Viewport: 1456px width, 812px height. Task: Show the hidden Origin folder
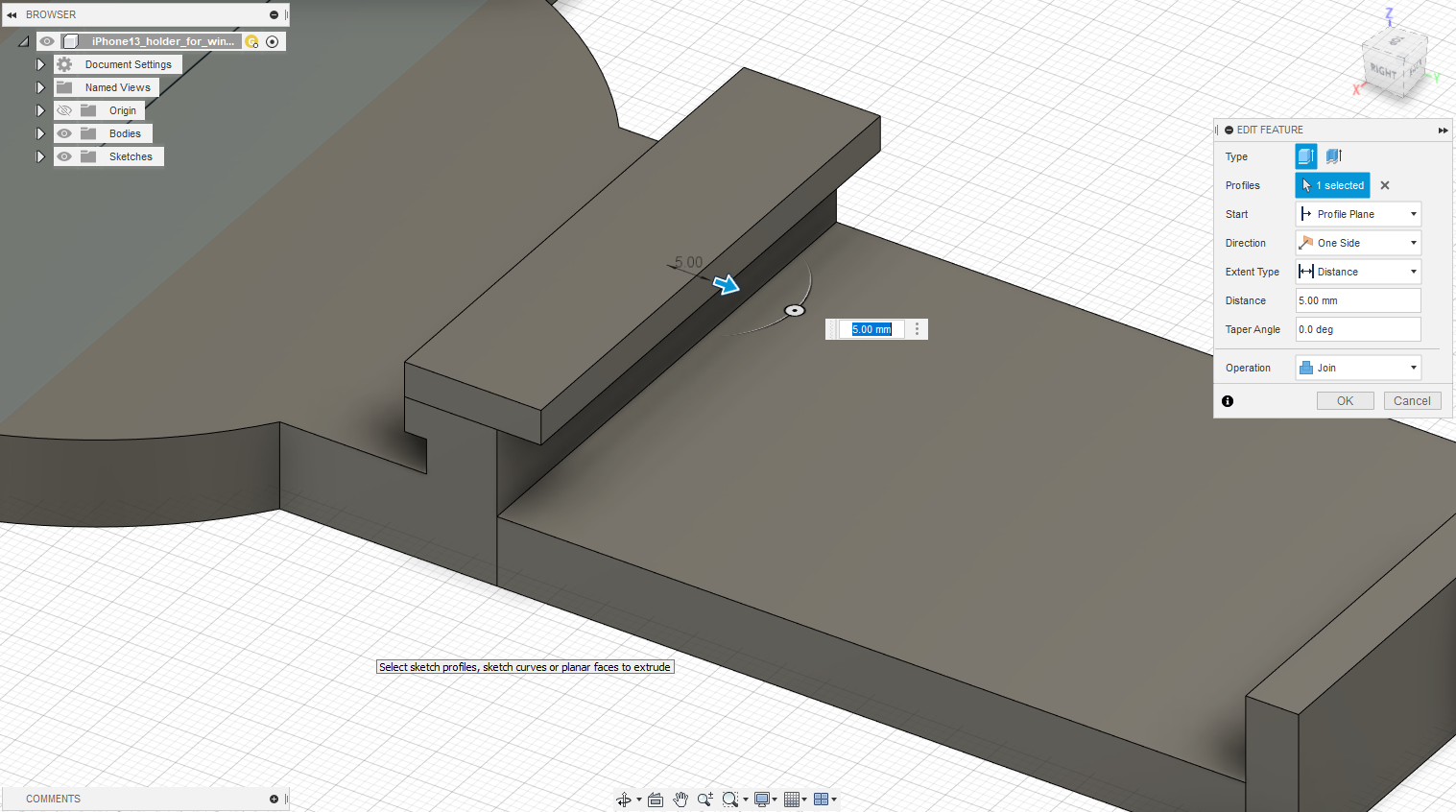click(64, 110)
